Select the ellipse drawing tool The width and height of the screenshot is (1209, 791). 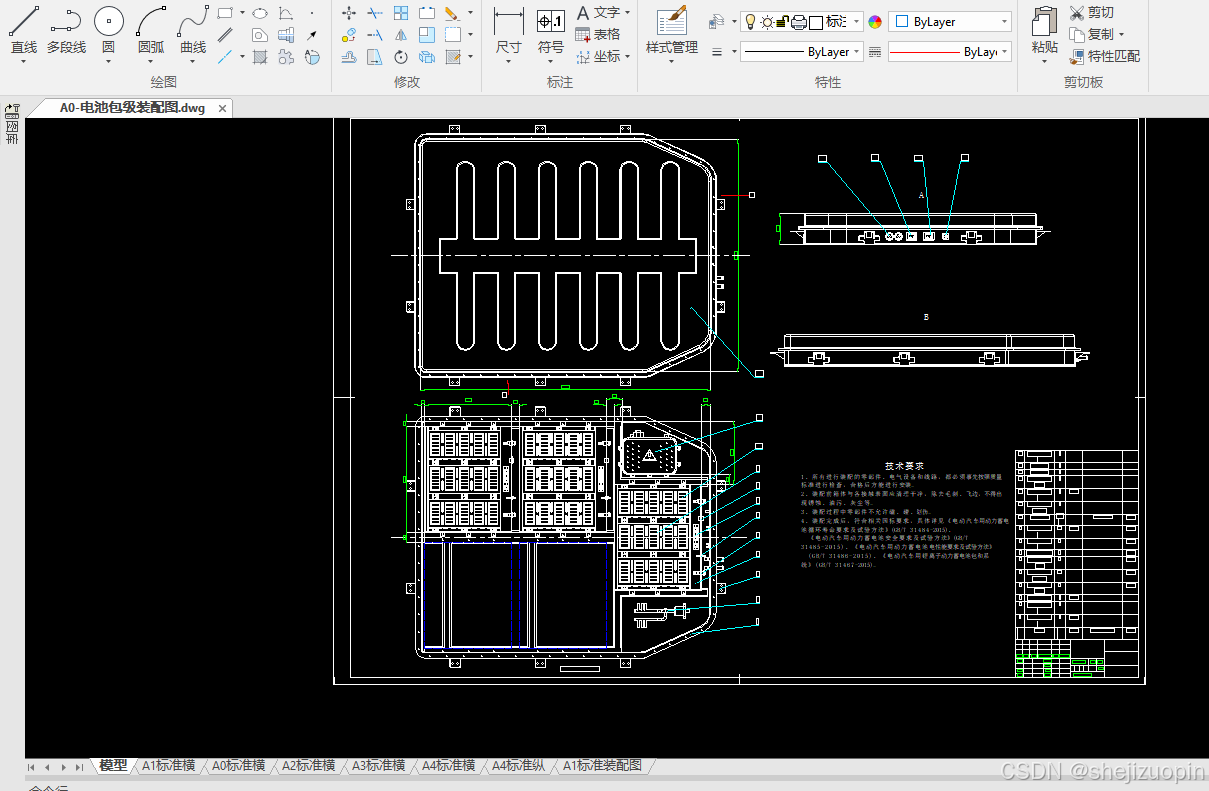click(259, 13)
